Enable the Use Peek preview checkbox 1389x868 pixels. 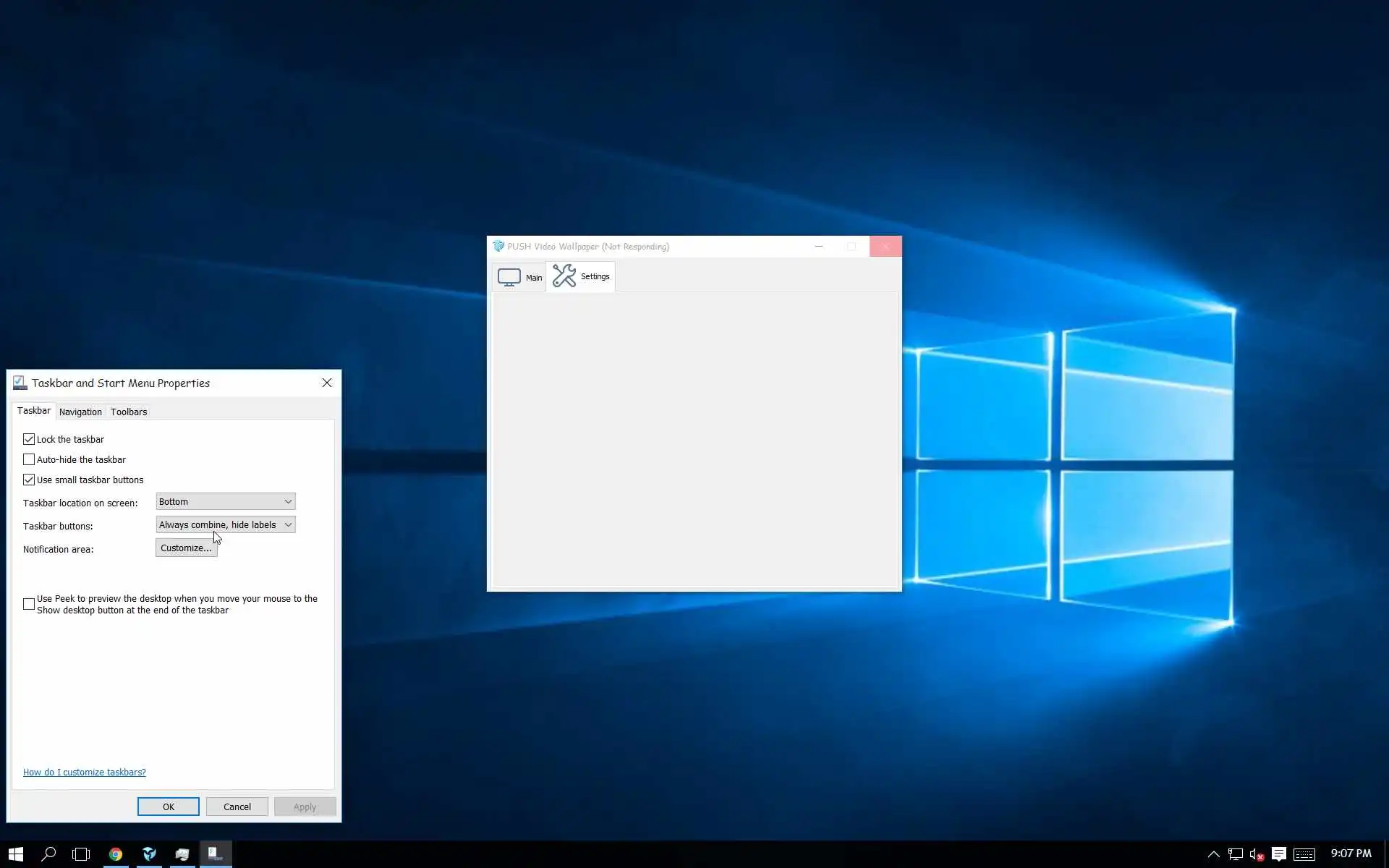click(29, 604)
